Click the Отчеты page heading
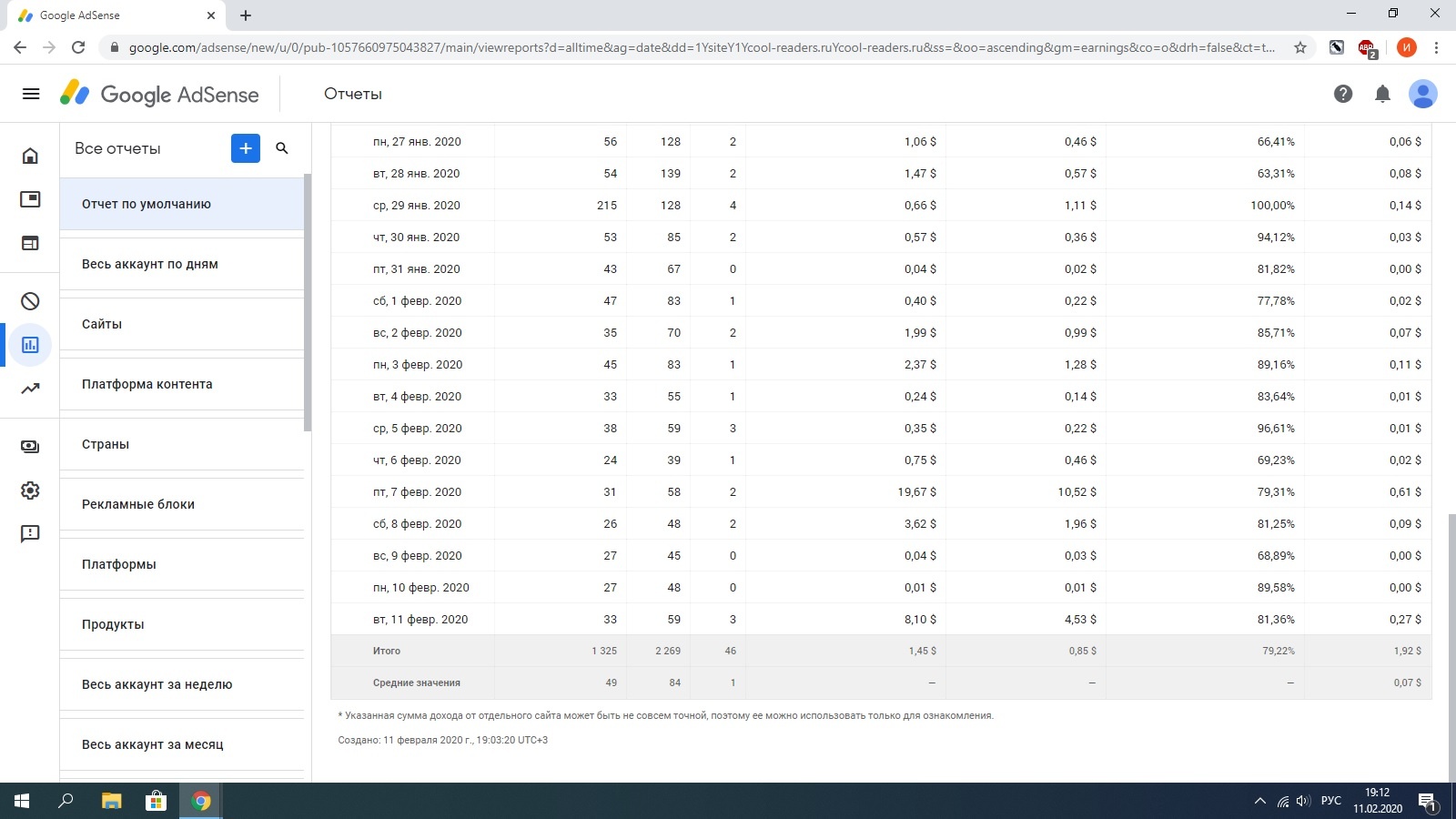This screenshot has width=1456, height=819. click(353, 94)
